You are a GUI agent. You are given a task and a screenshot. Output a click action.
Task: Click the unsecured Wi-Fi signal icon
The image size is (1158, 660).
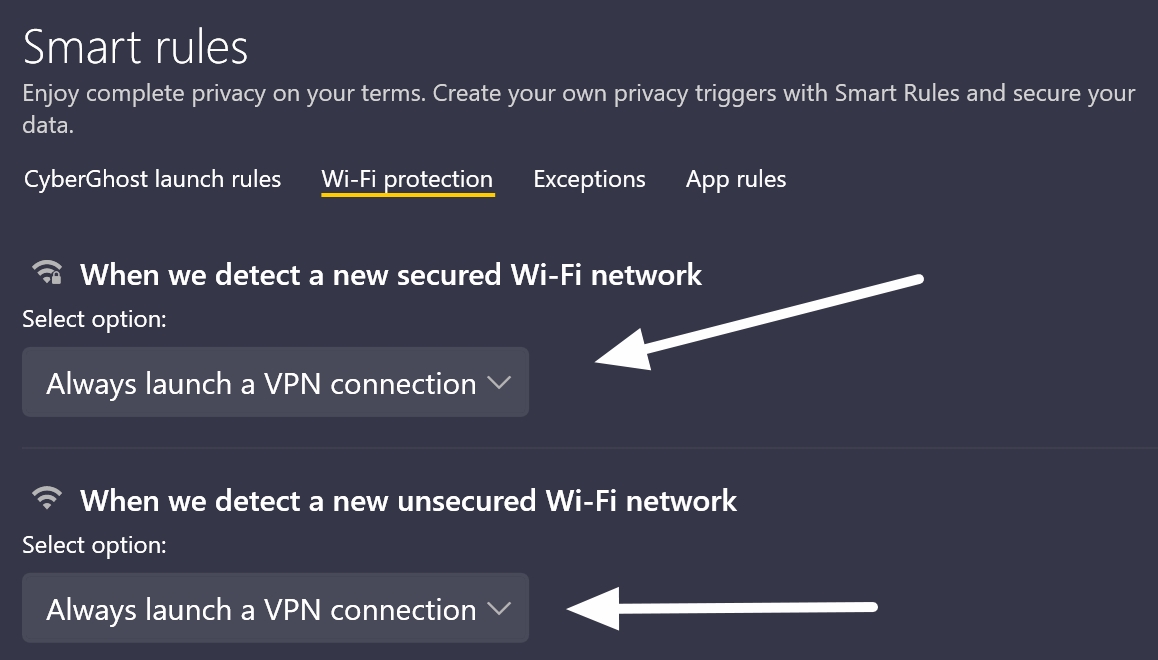click(x=45, y=499)
